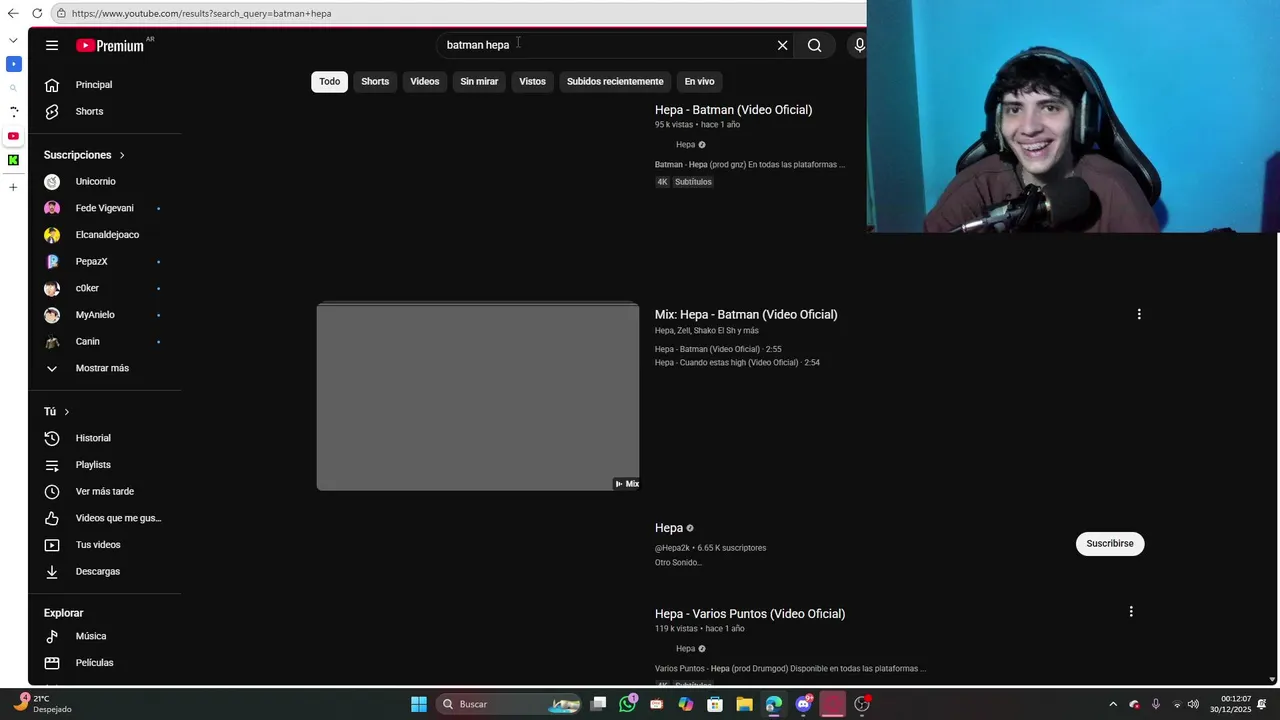1280x720 pixels.
Task: Open Videos que me gustan thumbs-up icon
Action: click(52, 518)
